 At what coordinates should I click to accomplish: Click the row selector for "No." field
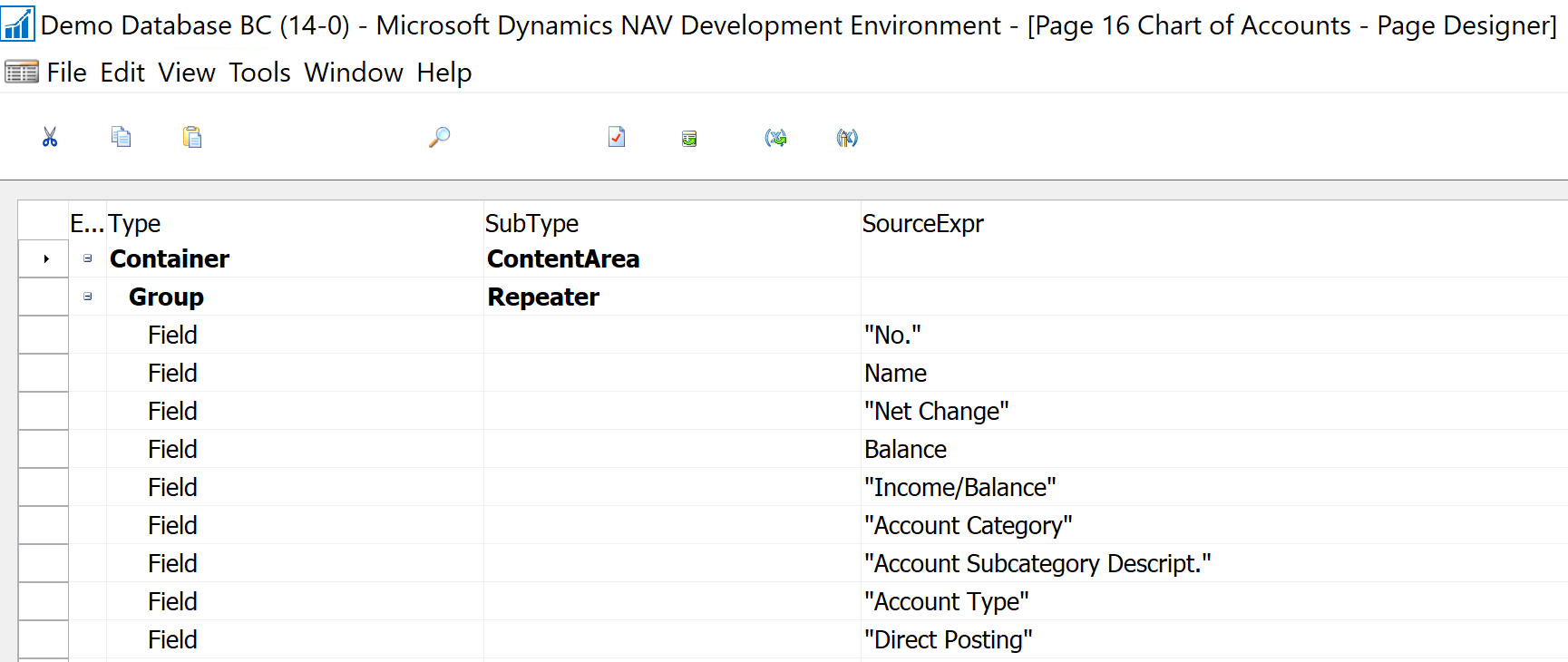[x=44, y=335]
